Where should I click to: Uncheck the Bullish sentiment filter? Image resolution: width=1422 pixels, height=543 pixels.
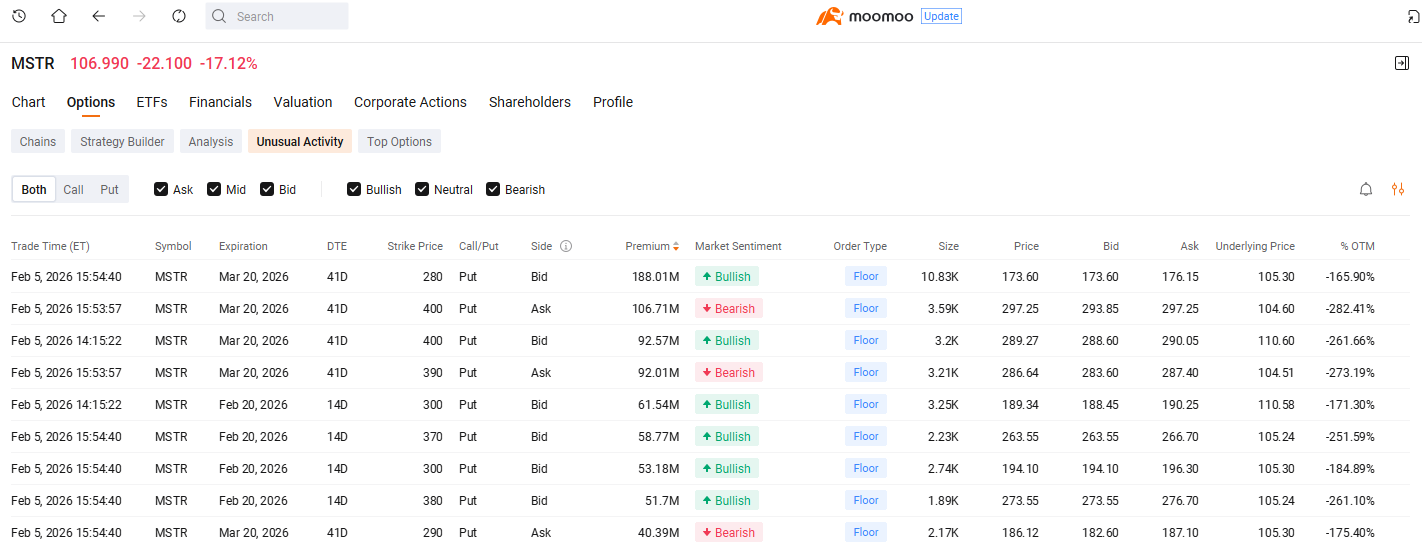tap(354, 189)
